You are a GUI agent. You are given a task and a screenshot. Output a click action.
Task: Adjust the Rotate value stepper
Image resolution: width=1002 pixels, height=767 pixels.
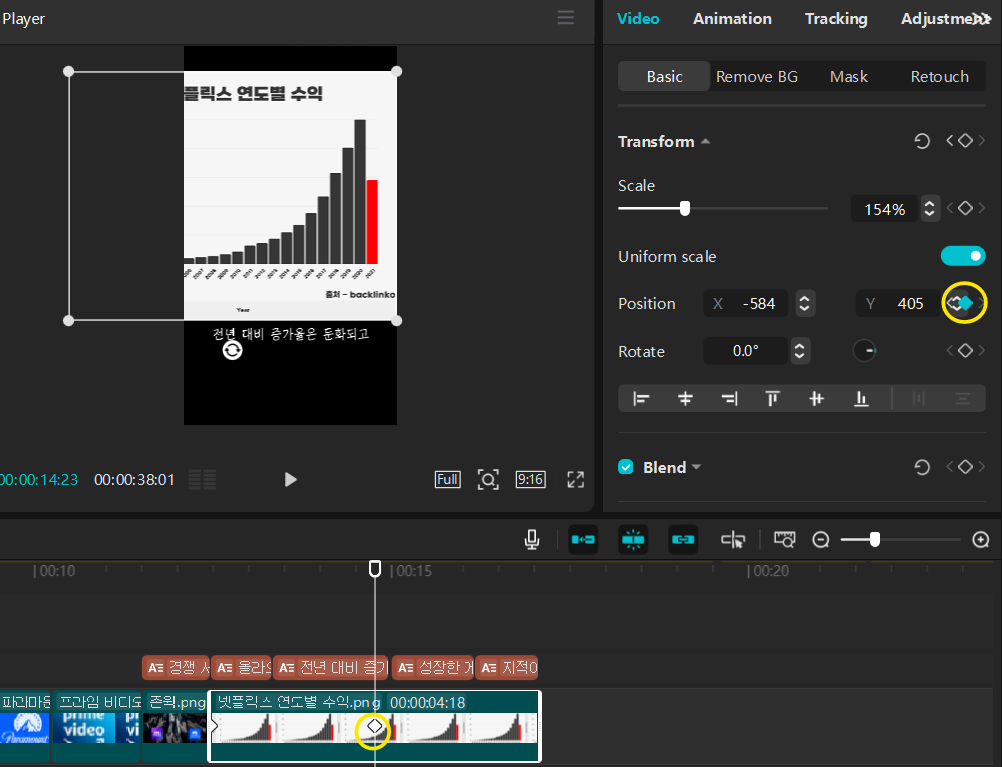(x=799, y=351)
